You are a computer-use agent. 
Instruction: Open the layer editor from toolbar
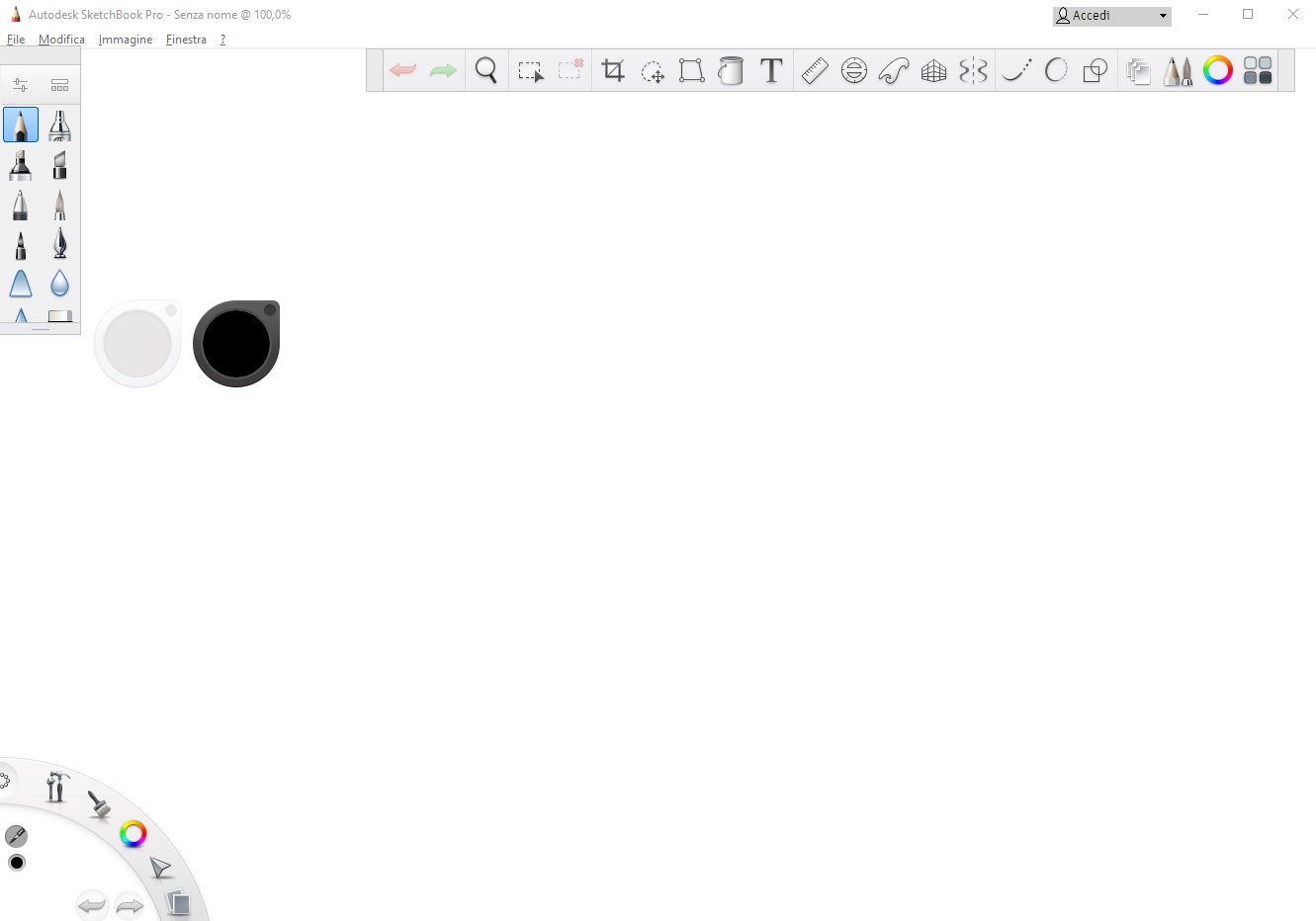1138,70
